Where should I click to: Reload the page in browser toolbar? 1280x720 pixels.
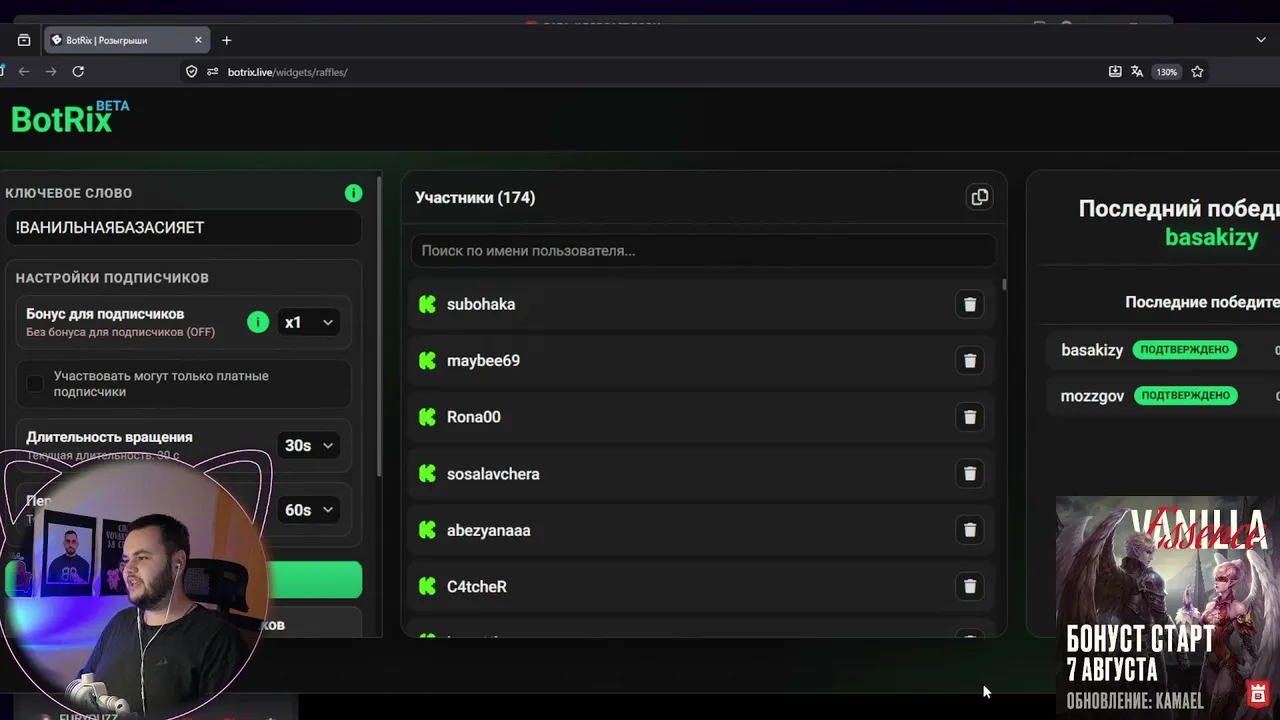tap(78, 72)
